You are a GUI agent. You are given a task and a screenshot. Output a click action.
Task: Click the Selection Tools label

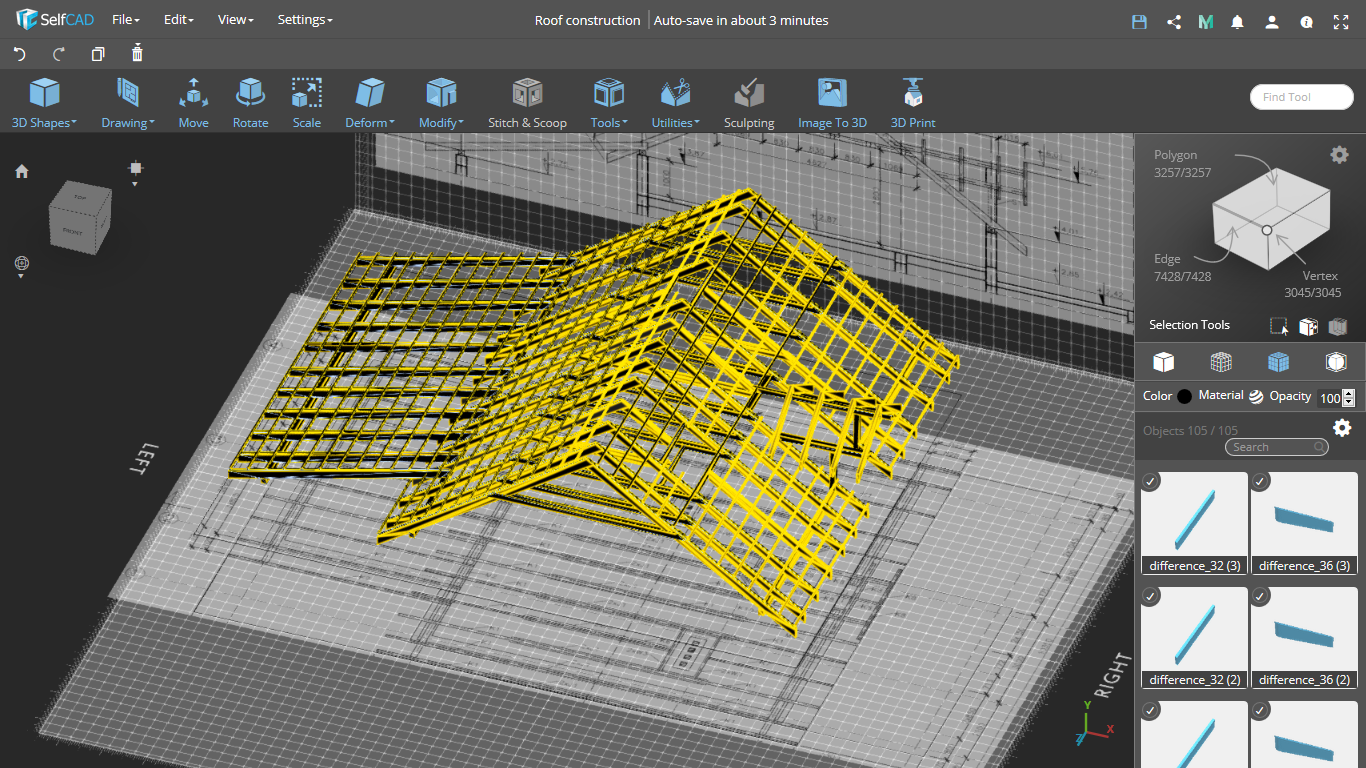1189,325
